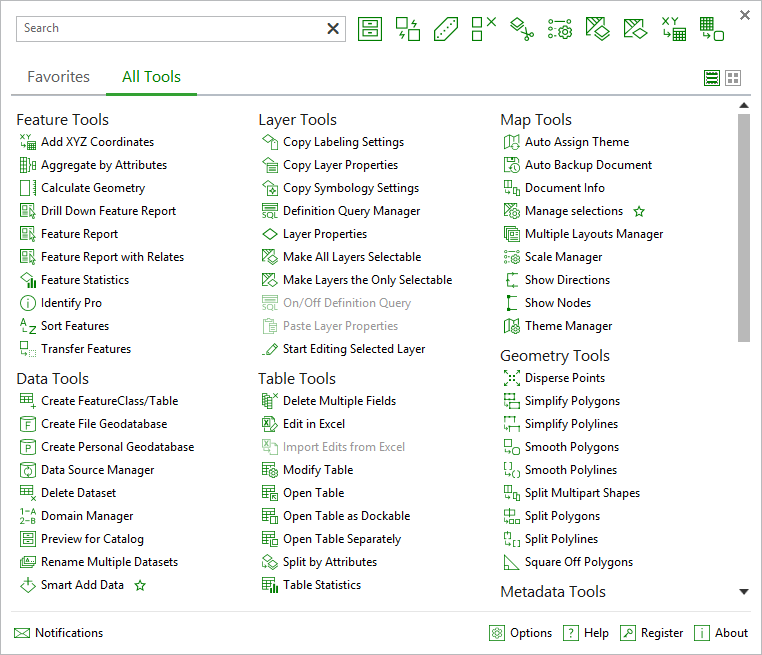Open the Options dialog
This screenshot has width=762, height=655.
(x=520, y=633)
